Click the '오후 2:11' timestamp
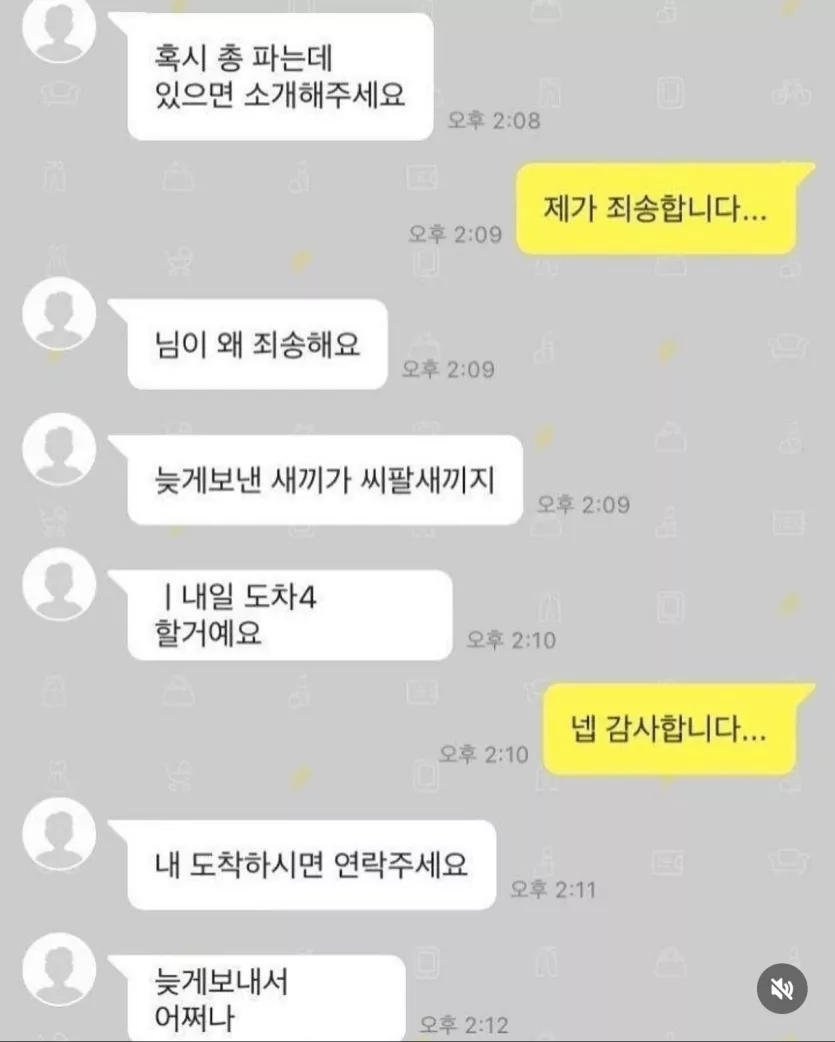835x1042 pixels. click(x=553, y=889)
